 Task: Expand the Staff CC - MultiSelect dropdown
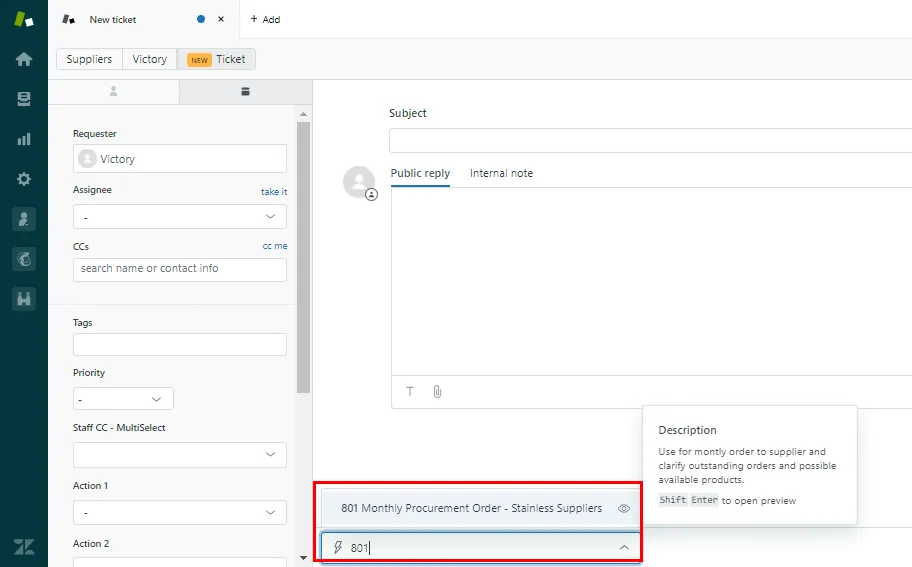click(180, 455)
